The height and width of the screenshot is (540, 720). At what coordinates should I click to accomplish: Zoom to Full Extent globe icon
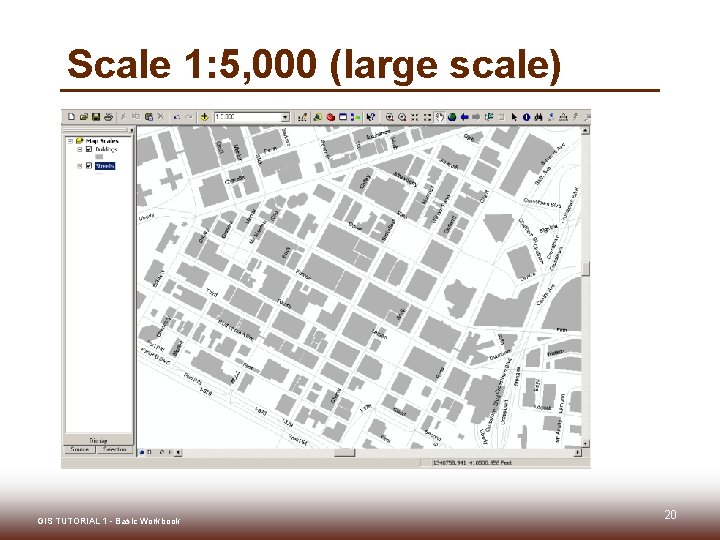tap(452, 117)
